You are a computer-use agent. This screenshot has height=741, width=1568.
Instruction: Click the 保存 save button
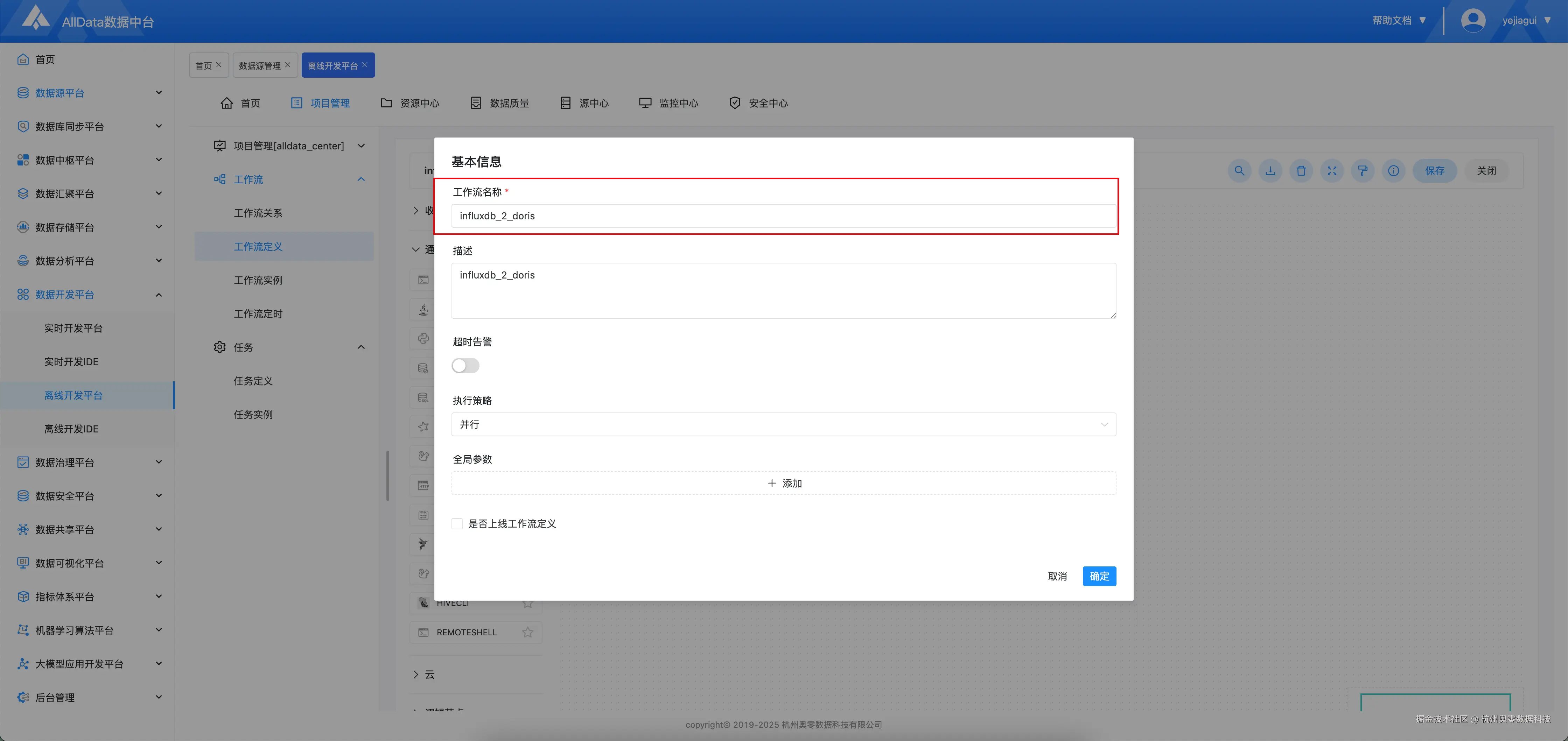click(1435, 171)
